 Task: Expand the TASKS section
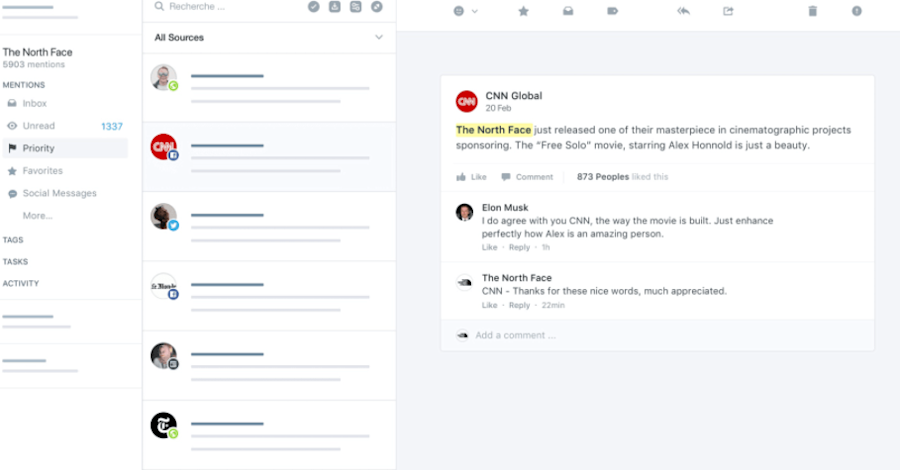15,262
